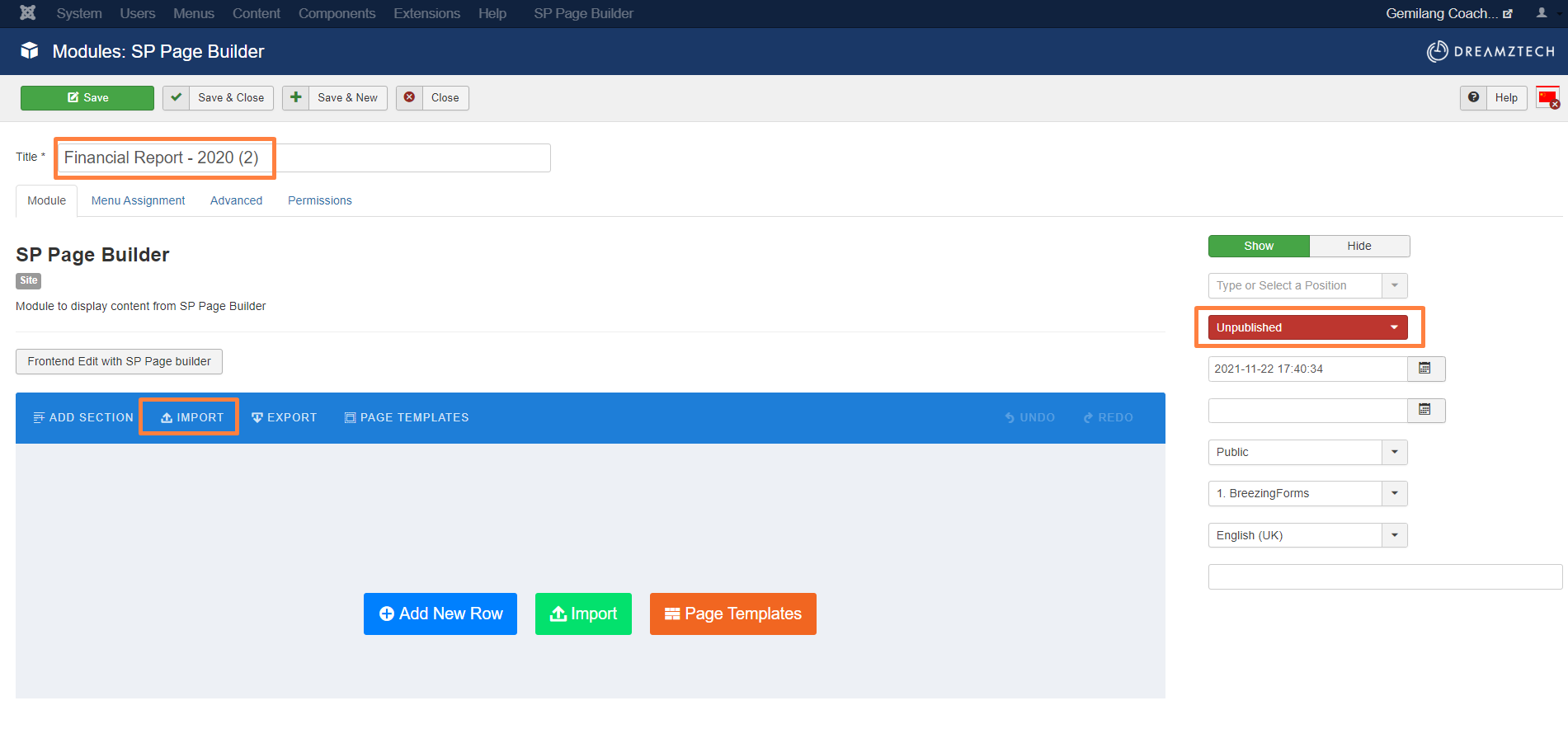
Task: Click the Close button label
Action: [x=445, y=97]
